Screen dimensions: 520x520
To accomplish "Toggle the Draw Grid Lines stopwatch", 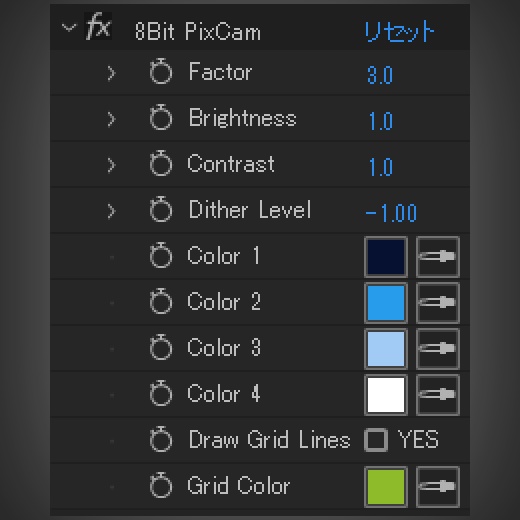I will pos(161,439).
